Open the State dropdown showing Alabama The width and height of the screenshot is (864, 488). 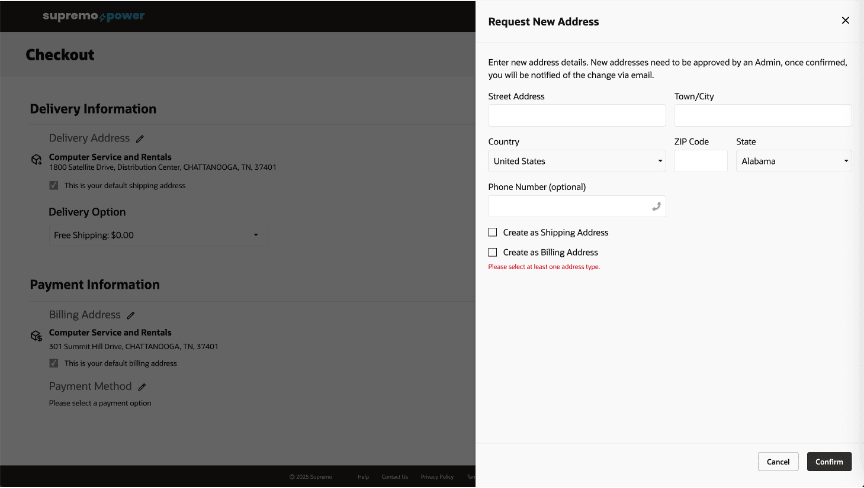point(793,161)
